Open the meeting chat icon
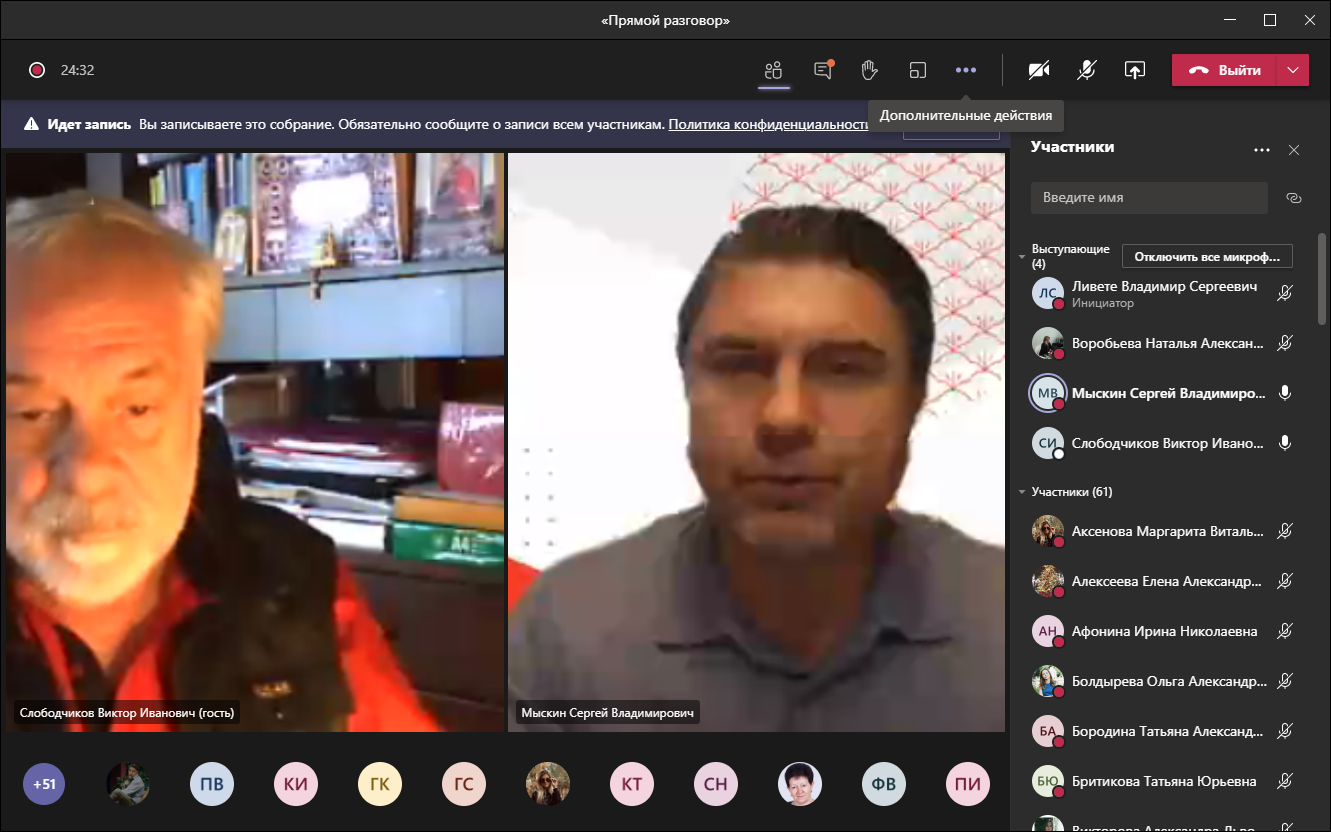The height and width of the screenshot is (832, 1331). pyautogui.click(x=823, y=70)
